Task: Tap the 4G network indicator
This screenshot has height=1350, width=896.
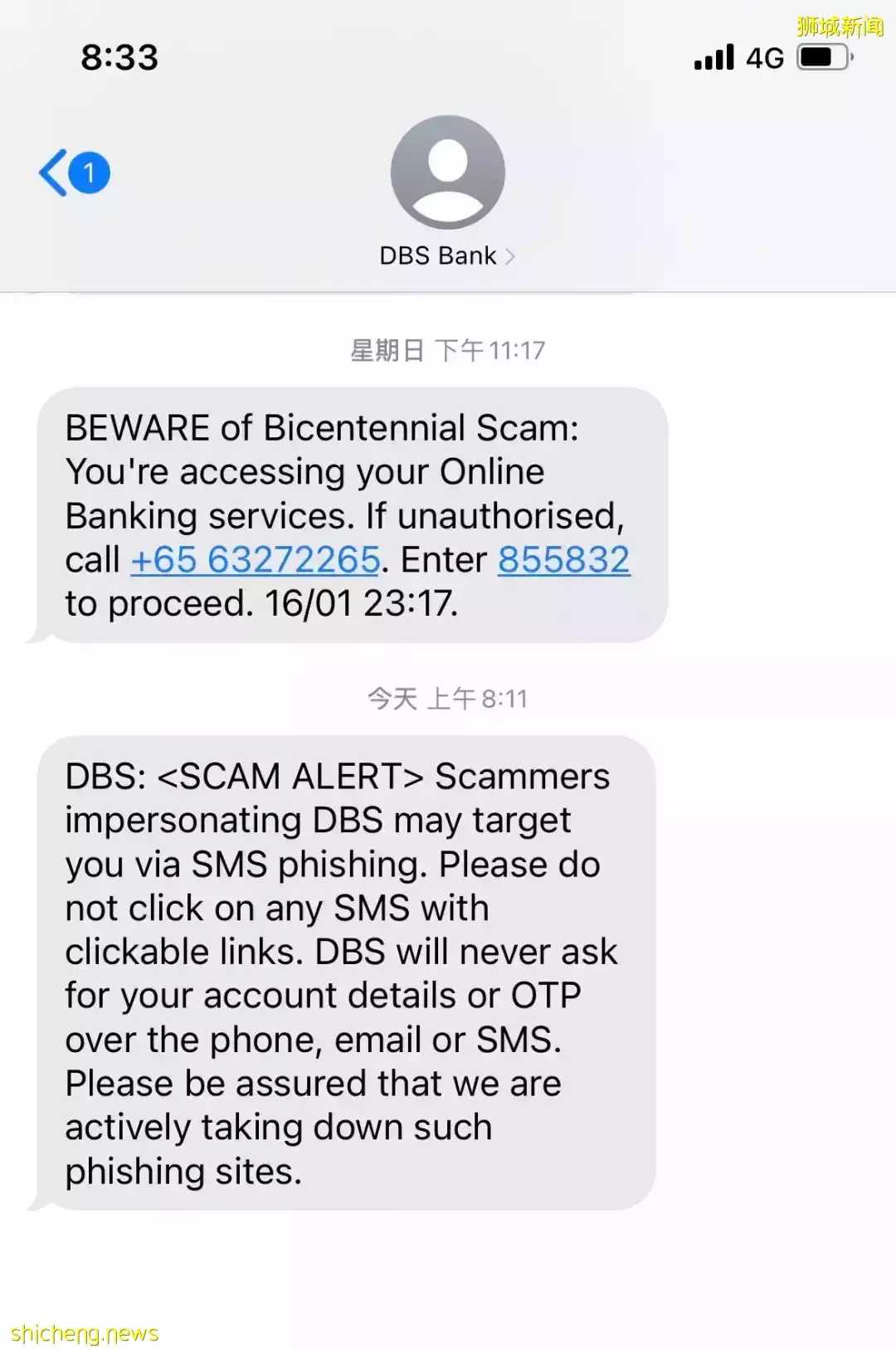Action: tap(765, 57)
